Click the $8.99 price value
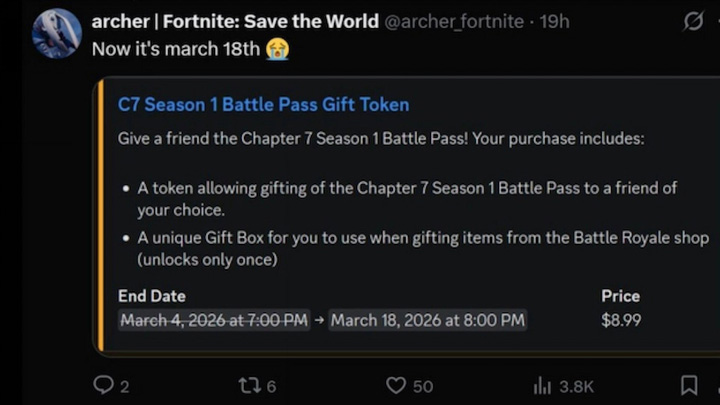The image size is (720, 405). [x=621, y=320]
